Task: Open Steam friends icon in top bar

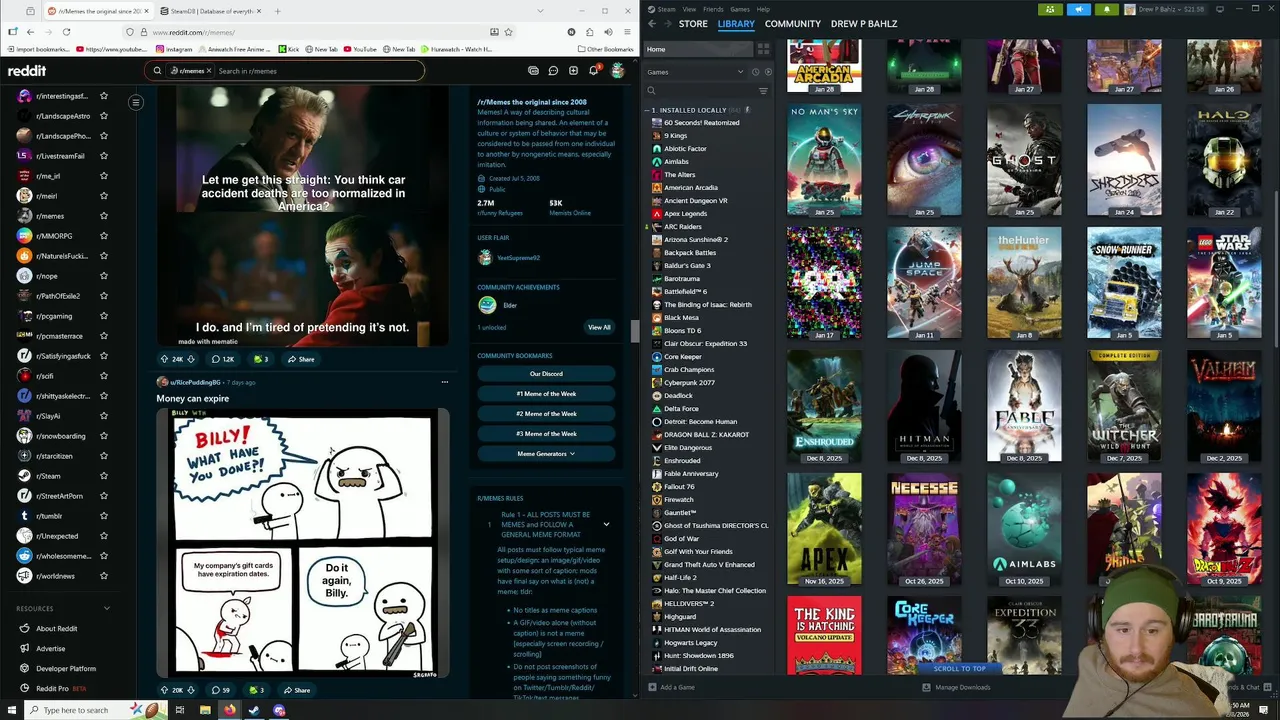Action: click(1049, 9)
